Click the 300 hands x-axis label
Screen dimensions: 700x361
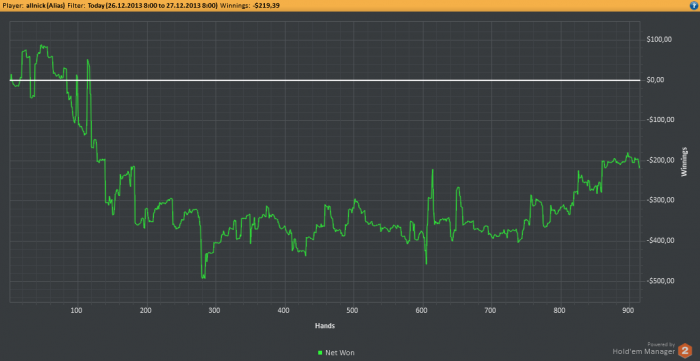215,310
